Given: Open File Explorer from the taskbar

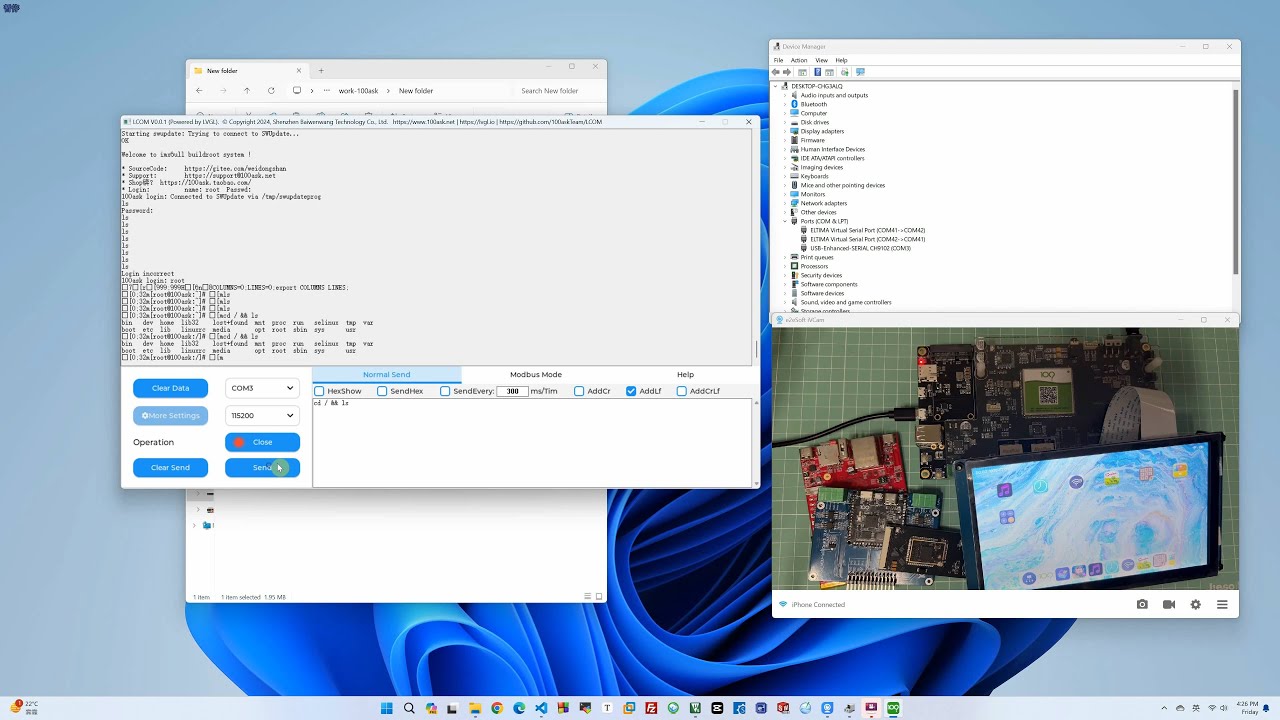Looking at the screenshot, I should 475,708.
